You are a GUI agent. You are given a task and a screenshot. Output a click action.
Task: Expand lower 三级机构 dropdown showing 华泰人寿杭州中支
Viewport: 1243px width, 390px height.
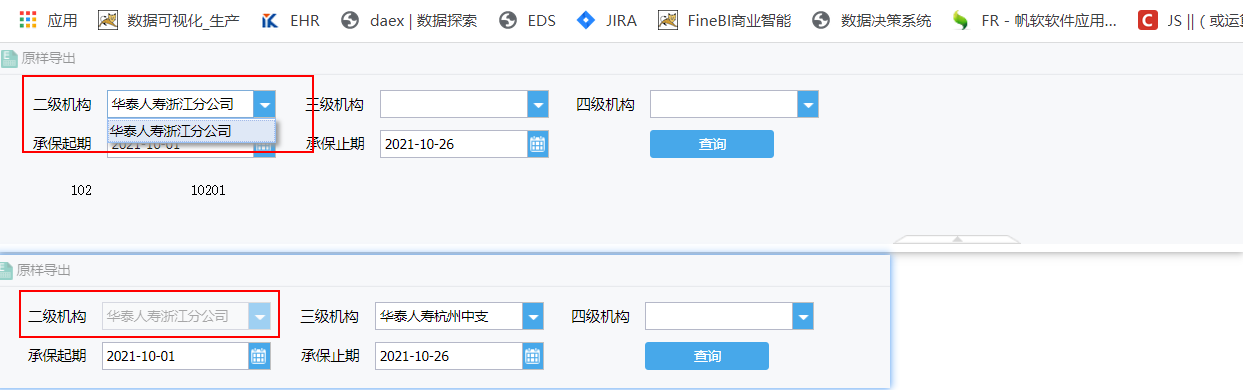click(533, 317)
